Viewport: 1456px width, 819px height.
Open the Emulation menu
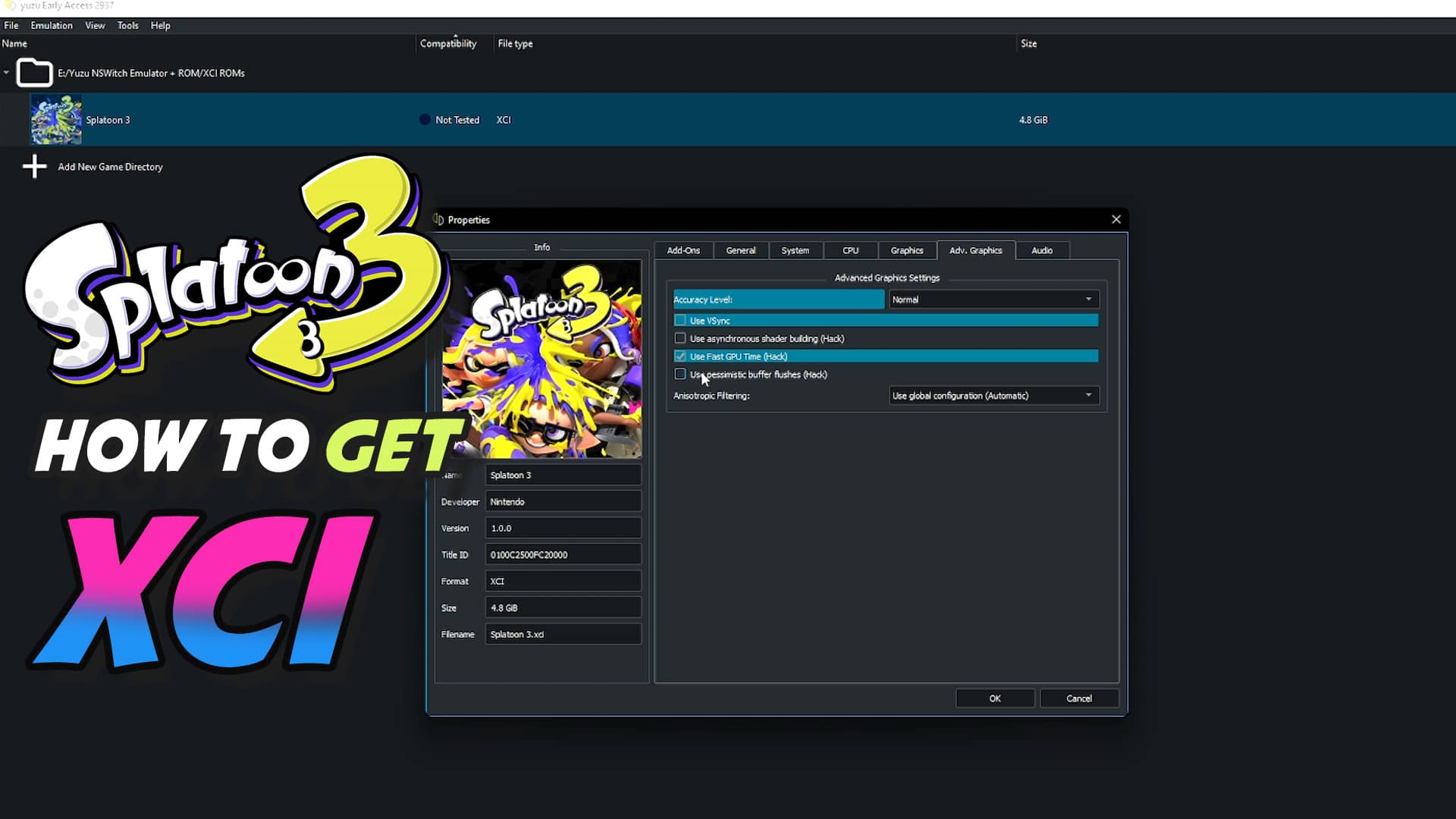click(x=51, y=25)
